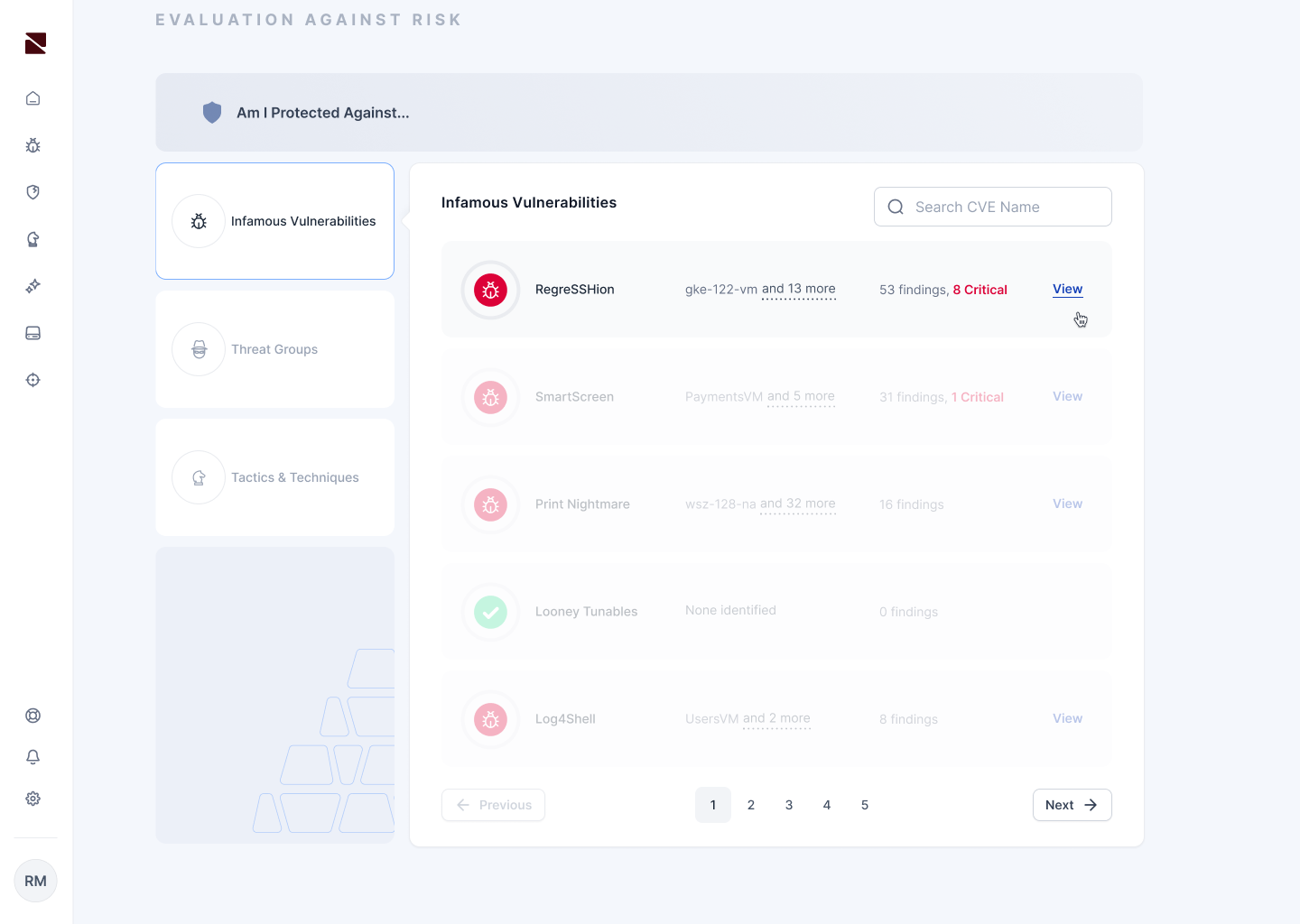Open the settings gear icon
The image size is (1300, 924).
[33, 799]
